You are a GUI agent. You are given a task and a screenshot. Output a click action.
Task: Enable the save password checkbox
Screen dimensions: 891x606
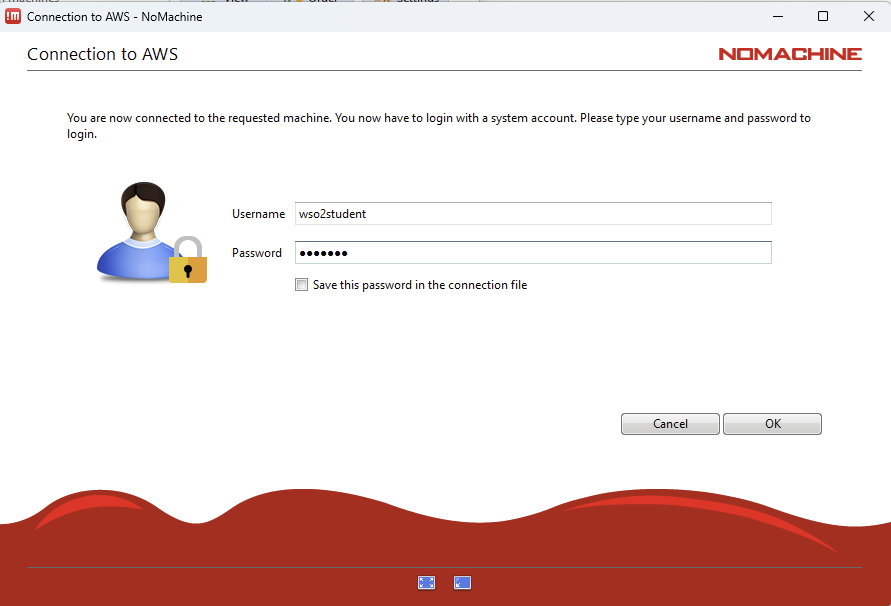point(302,285)
